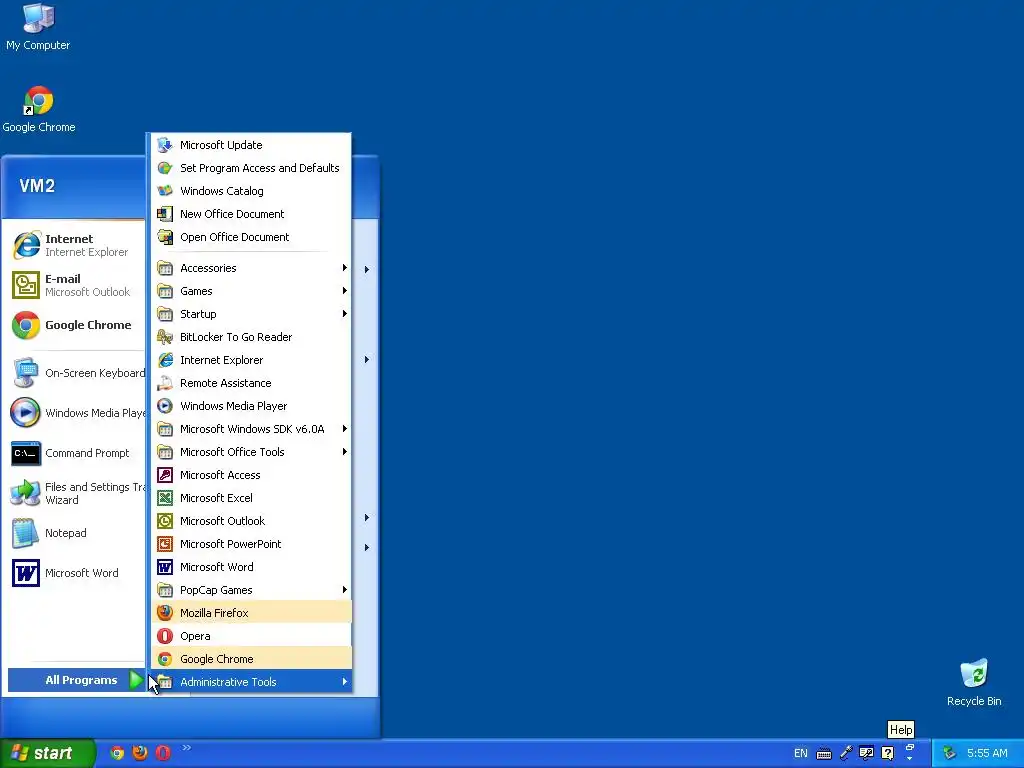Expand Internet Explorer submenu

click(251, 360)
